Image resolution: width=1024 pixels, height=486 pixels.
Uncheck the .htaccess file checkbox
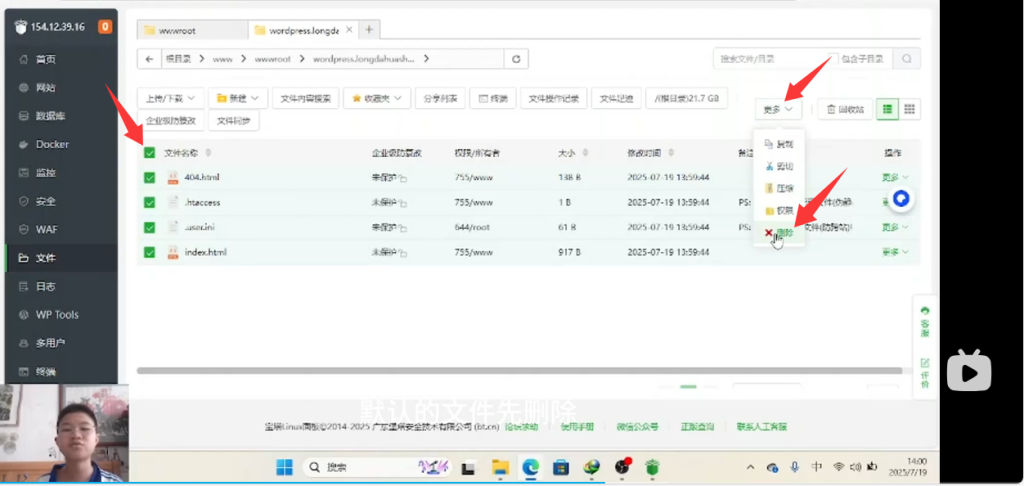pyautogui.click(x=150, y=202)
